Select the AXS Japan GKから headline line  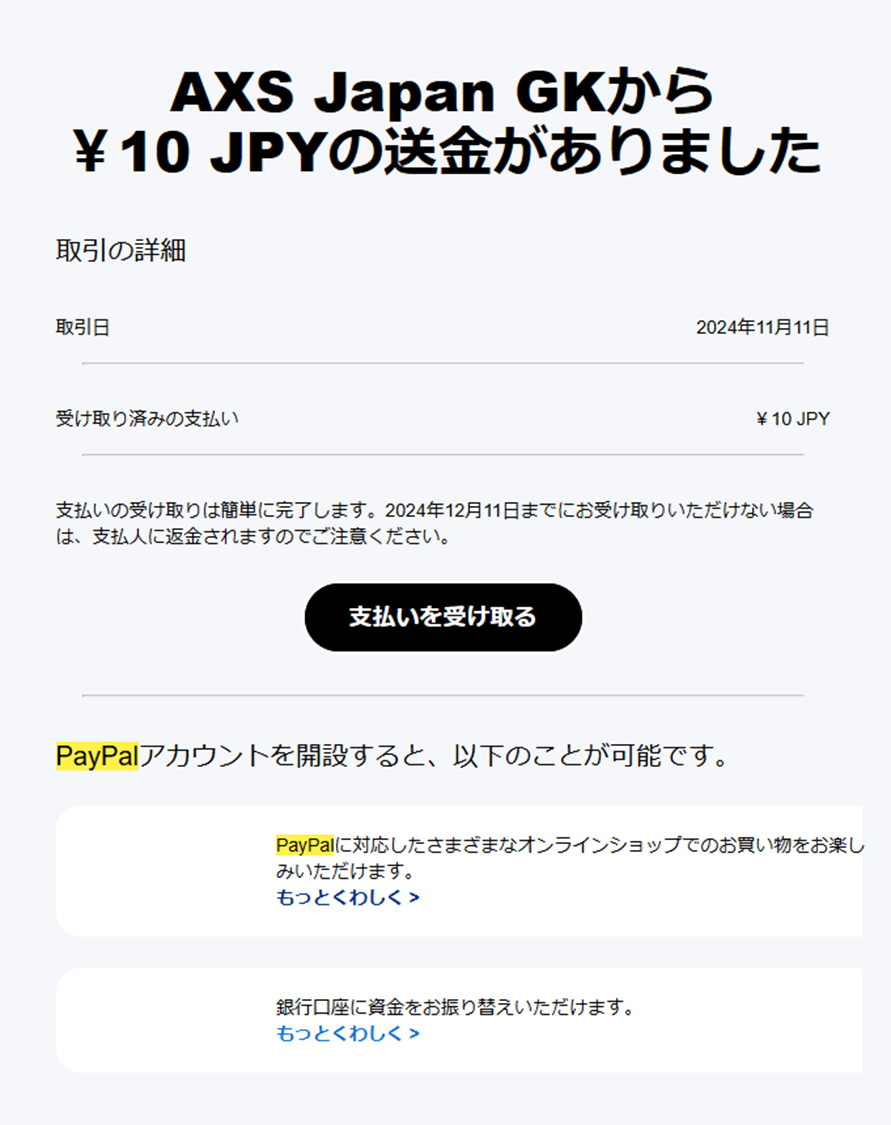443,92
